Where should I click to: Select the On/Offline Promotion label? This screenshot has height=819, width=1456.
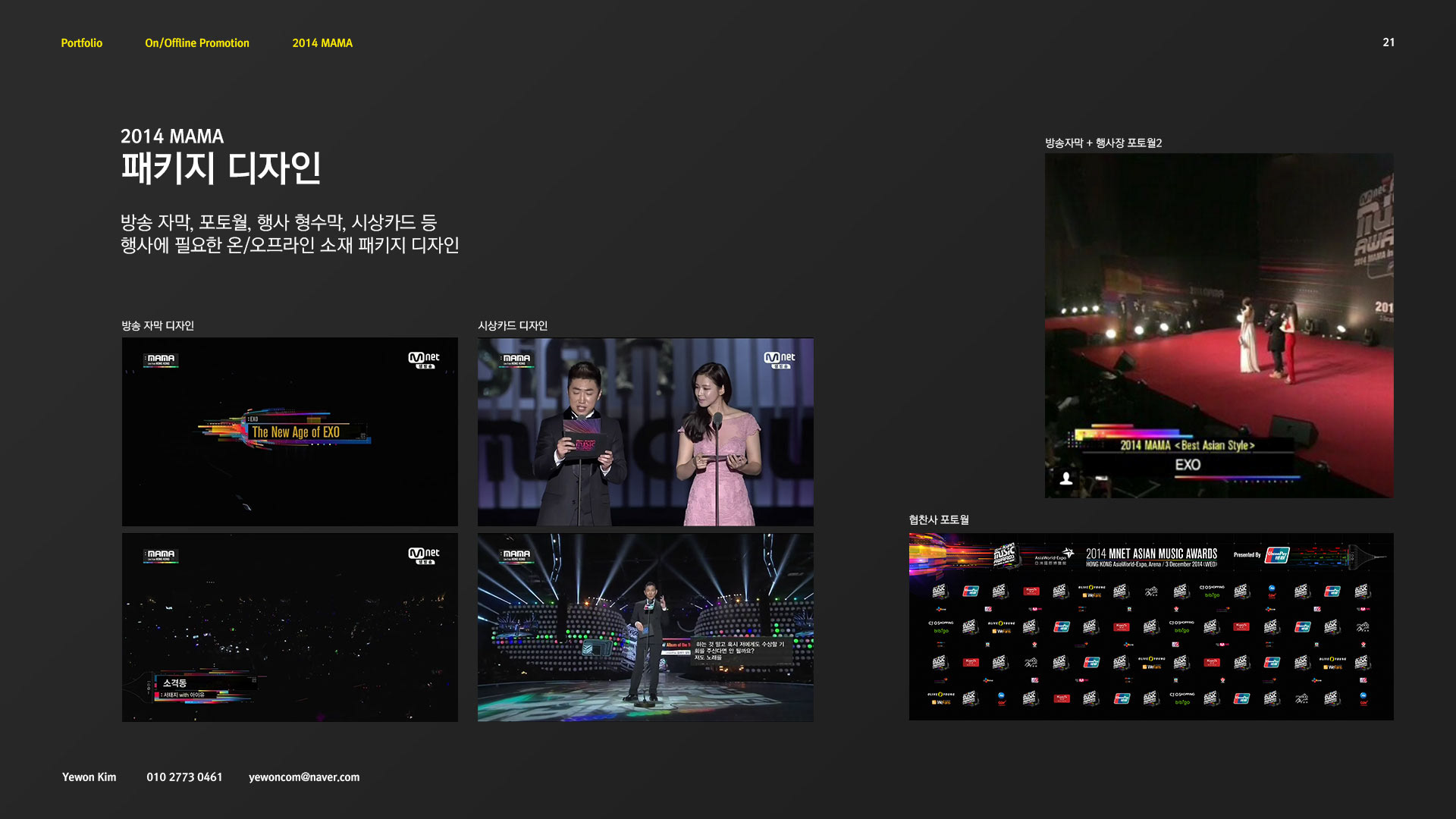[x=197, y=43]
